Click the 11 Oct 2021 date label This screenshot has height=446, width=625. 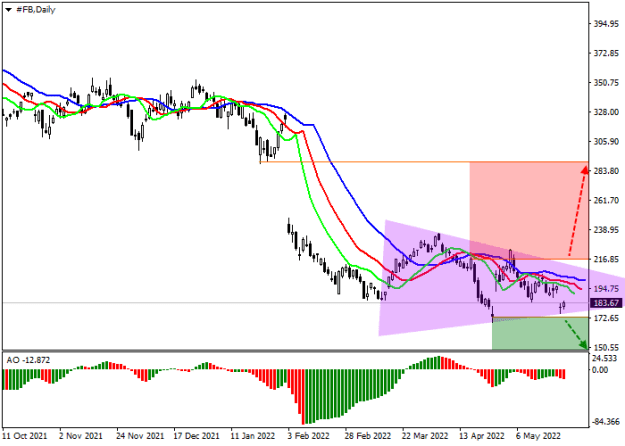tap(24, 436)
